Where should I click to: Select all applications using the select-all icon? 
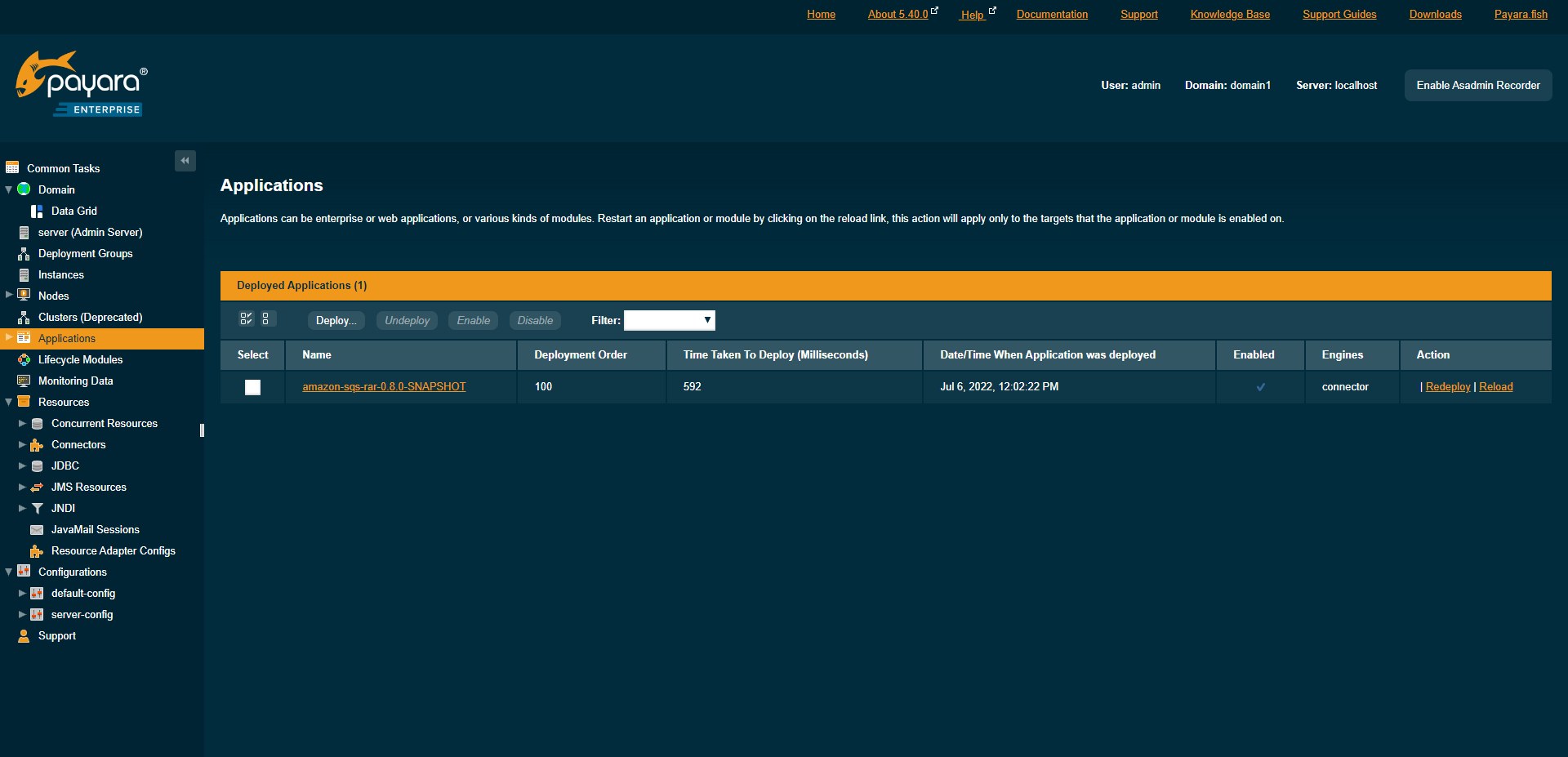[x=246, y=318]
